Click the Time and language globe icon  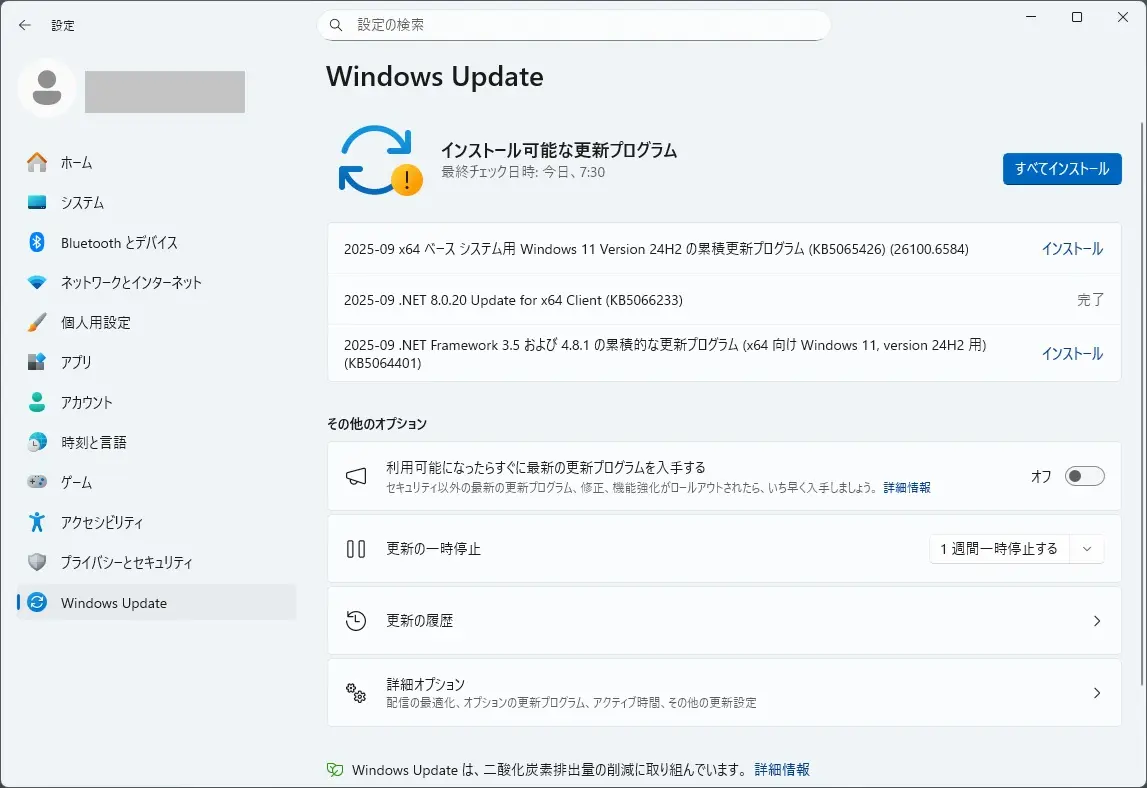37,442
